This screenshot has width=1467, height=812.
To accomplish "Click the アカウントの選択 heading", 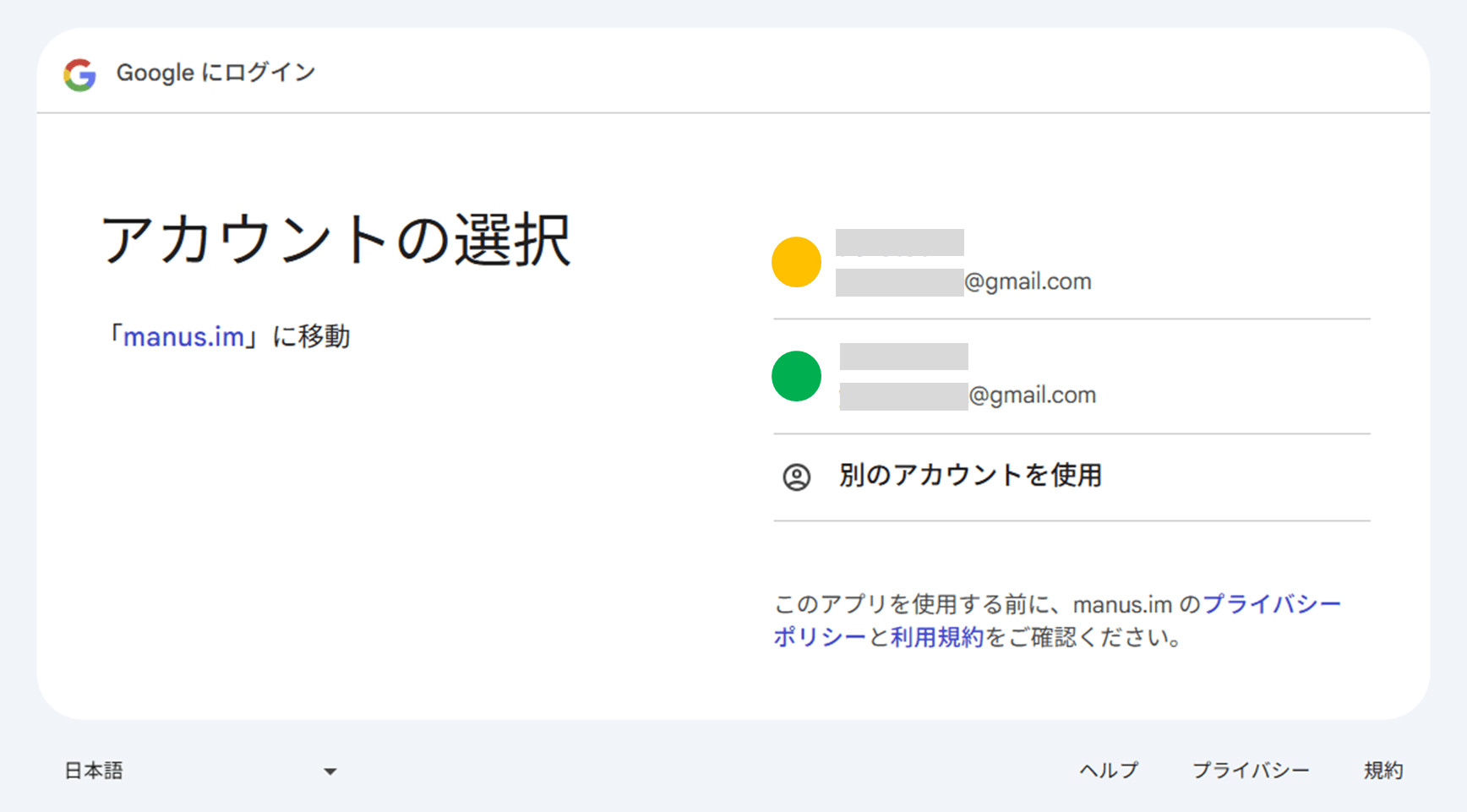I will pyautogui.click(x=336, y=240).
